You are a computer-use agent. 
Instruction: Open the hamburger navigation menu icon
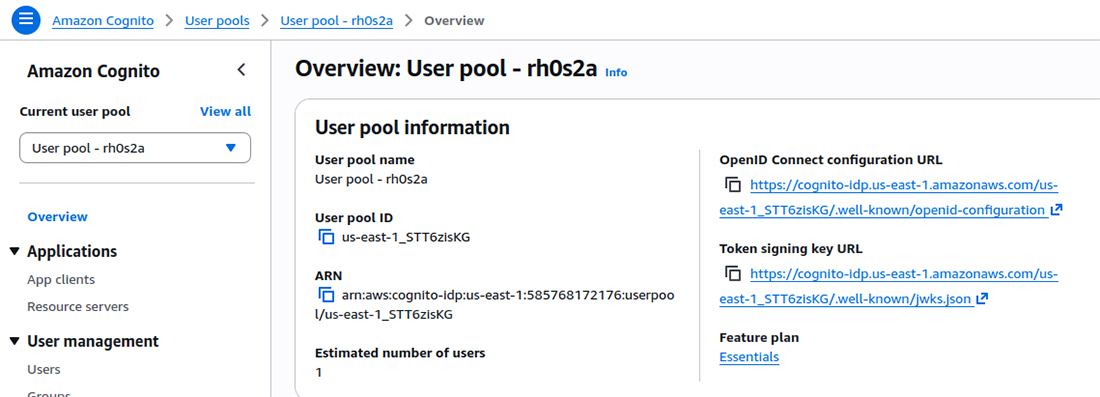26,20
